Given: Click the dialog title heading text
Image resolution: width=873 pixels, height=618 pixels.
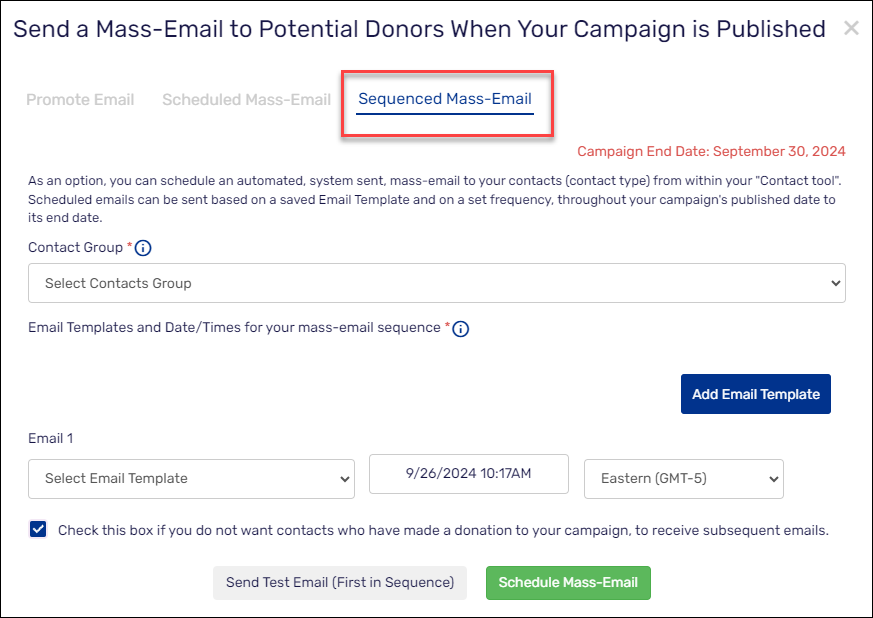Looking at the screenshot, I should [x=419, y=29].
